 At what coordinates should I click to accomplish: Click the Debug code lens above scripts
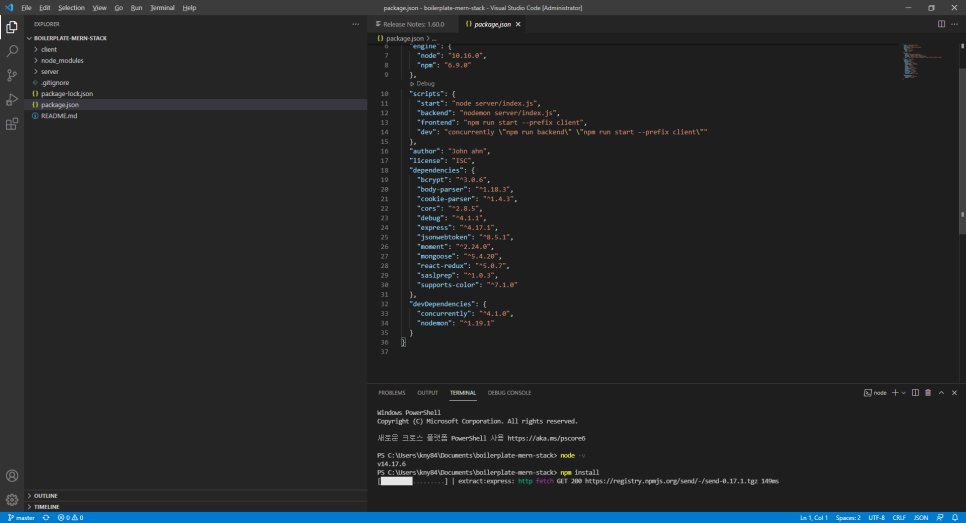point(423,84)
